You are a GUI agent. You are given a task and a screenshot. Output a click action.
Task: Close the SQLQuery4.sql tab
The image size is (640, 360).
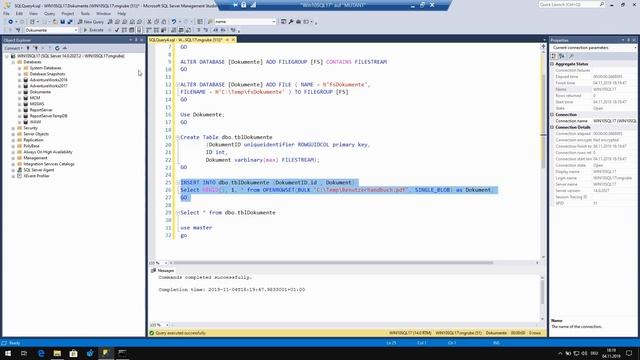coord(233,40)
